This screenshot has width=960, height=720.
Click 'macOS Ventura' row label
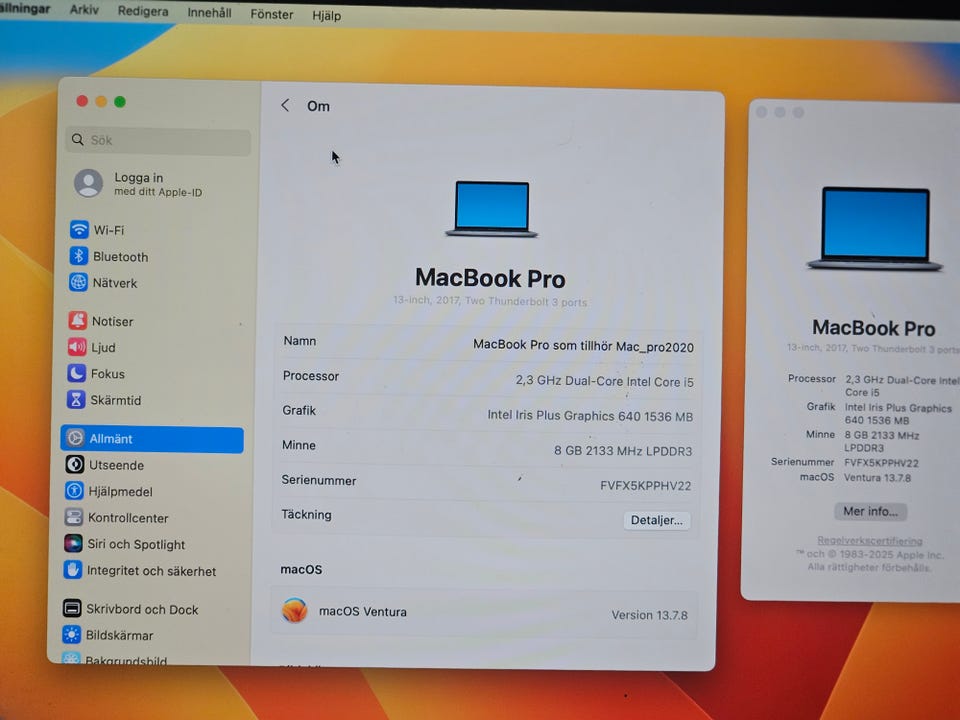click(362, 612)
